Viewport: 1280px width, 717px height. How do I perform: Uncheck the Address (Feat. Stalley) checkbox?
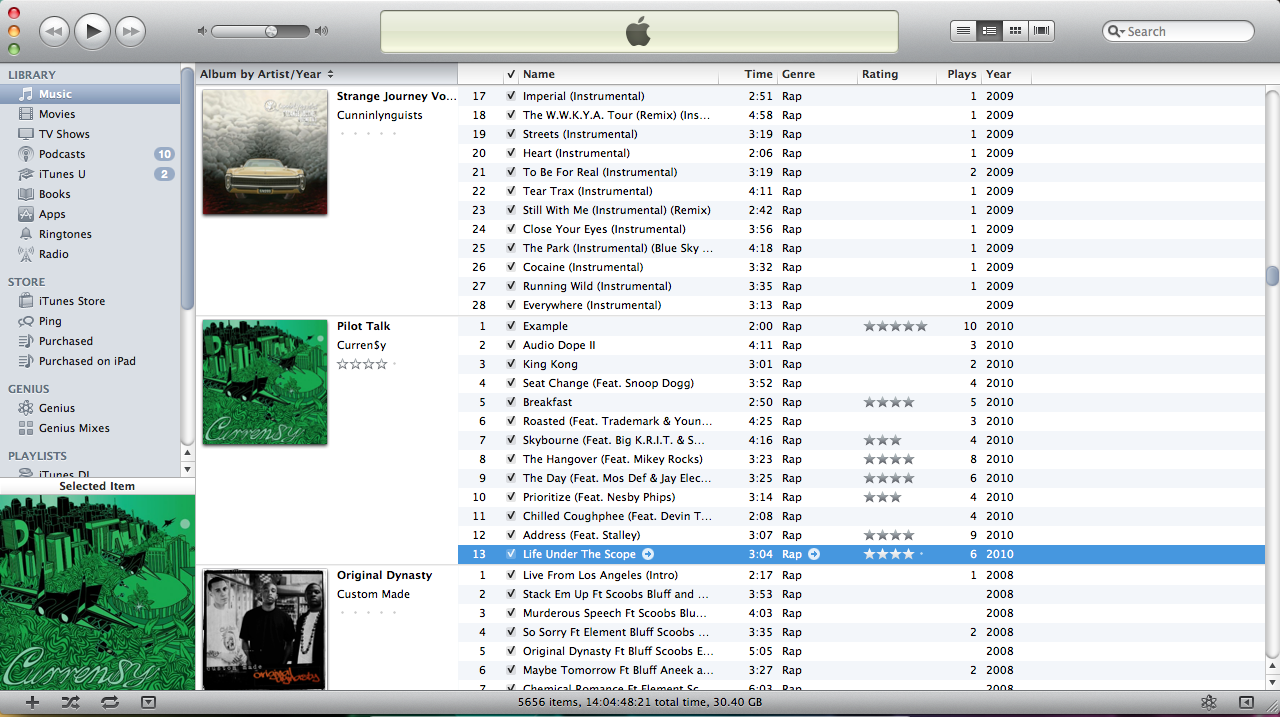(511, 535)
